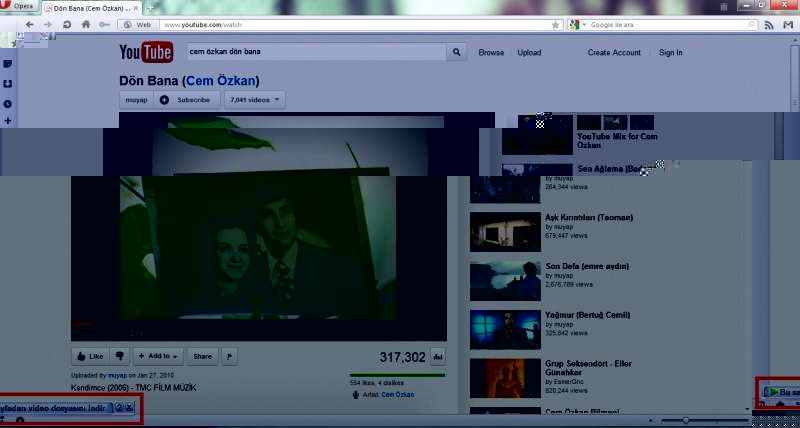Screen dimensions: 800x428
Task: Click the Share button
Action: (x=203, y=357)
